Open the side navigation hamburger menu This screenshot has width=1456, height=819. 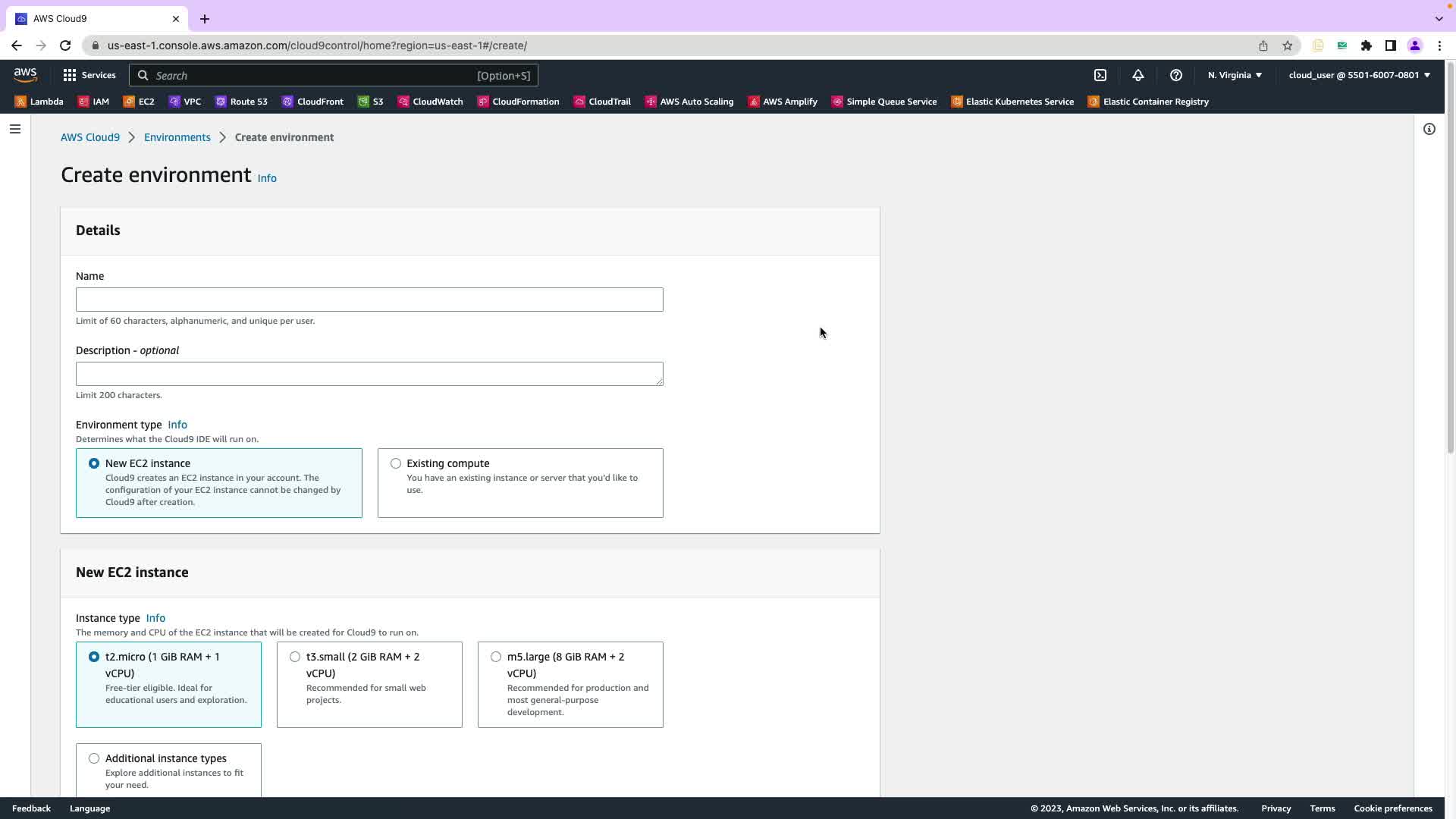tap(14, 129)
